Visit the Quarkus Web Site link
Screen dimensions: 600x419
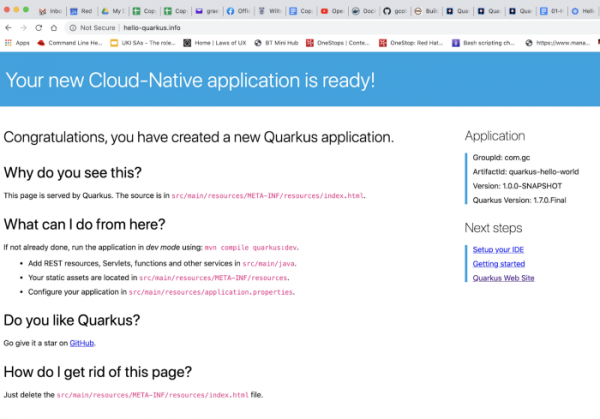[x=502, y=277]
